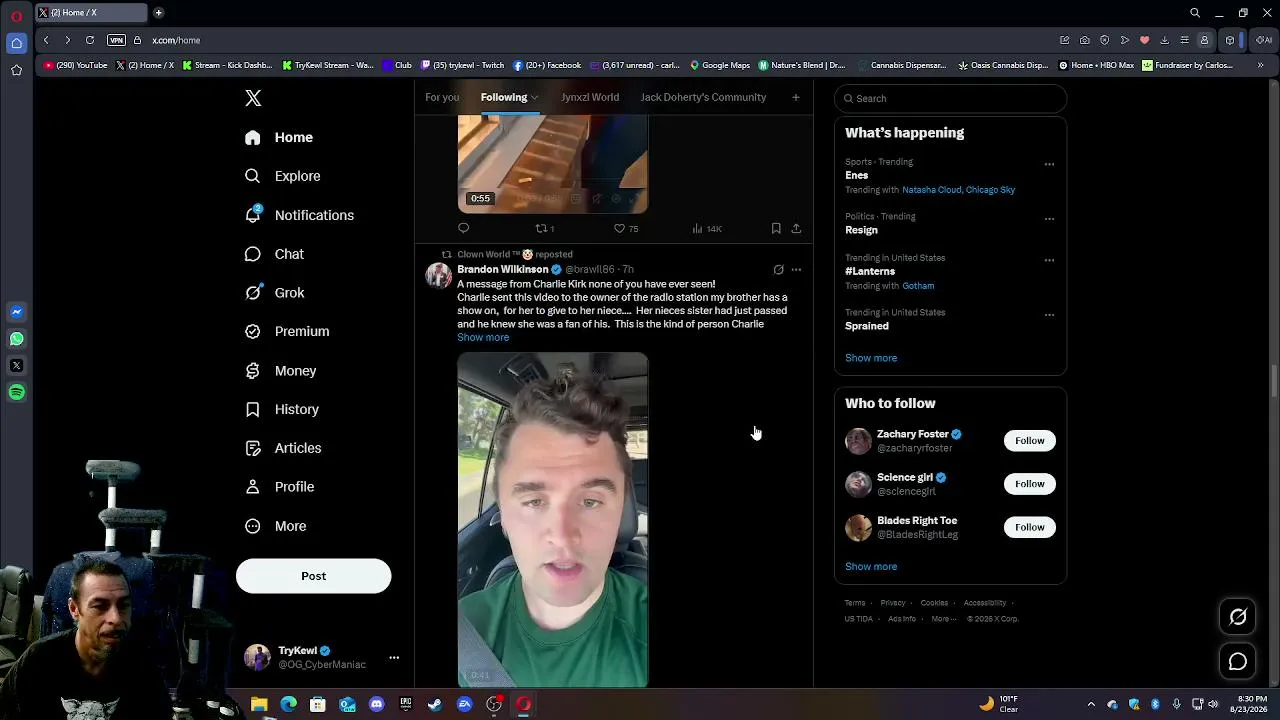Open Articles in the X sidebar
The width and height of the screenshot is (1280, 720).
point(283,448)
